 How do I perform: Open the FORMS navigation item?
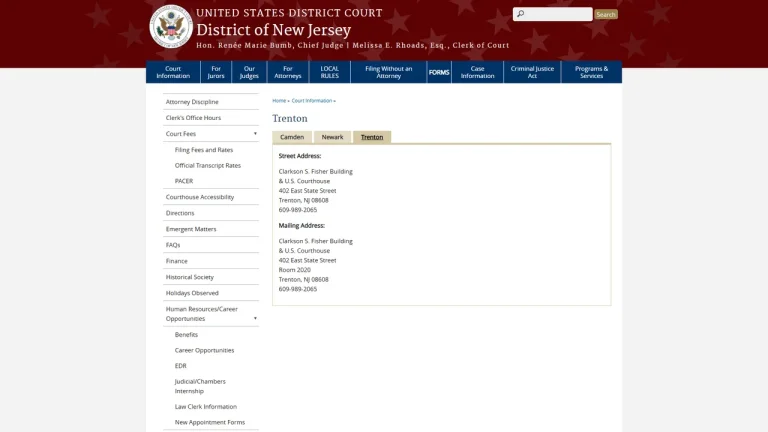click(x=439, y=72)
